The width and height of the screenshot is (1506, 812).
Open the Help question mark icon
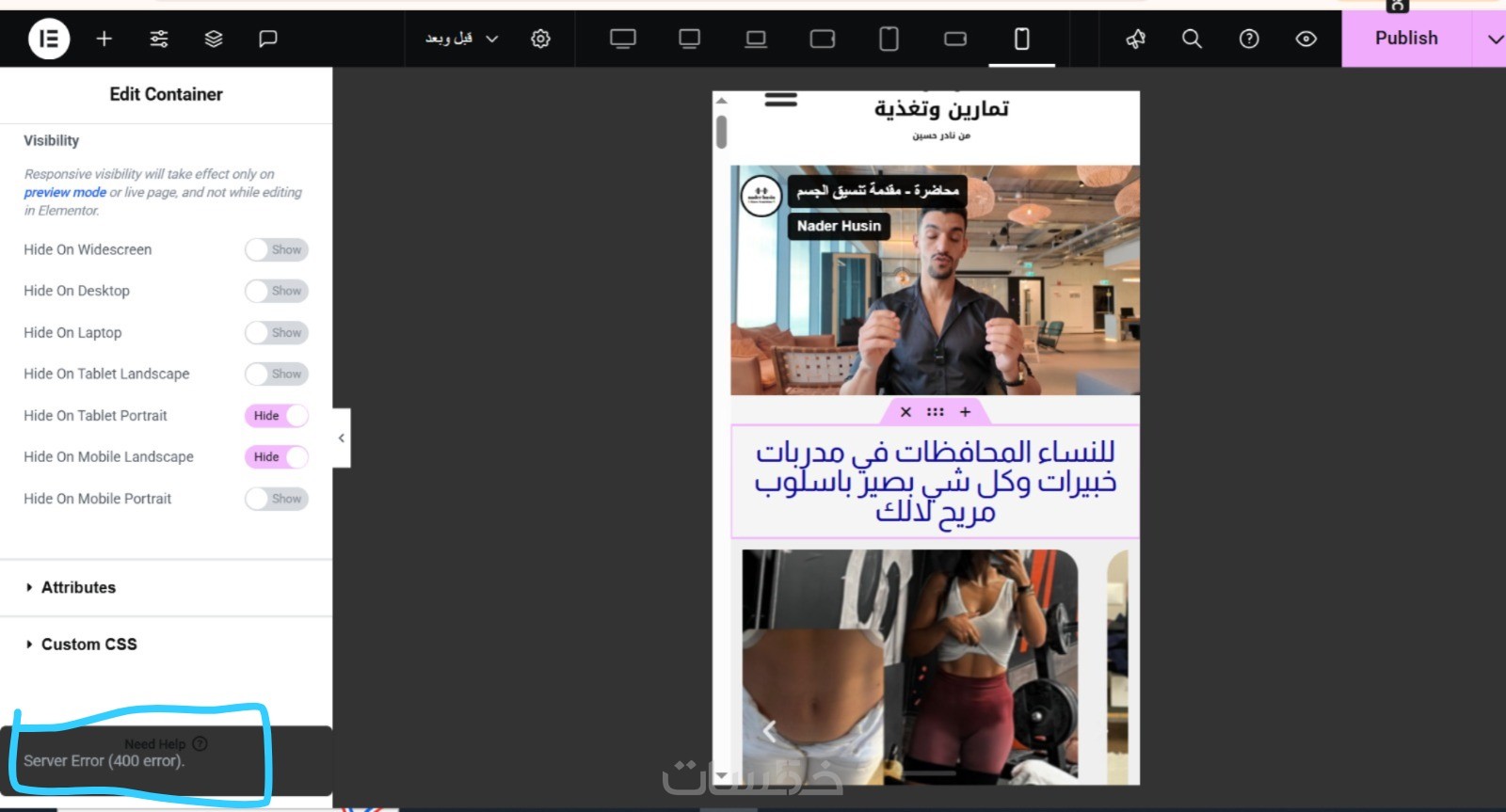click(1249, 39)
